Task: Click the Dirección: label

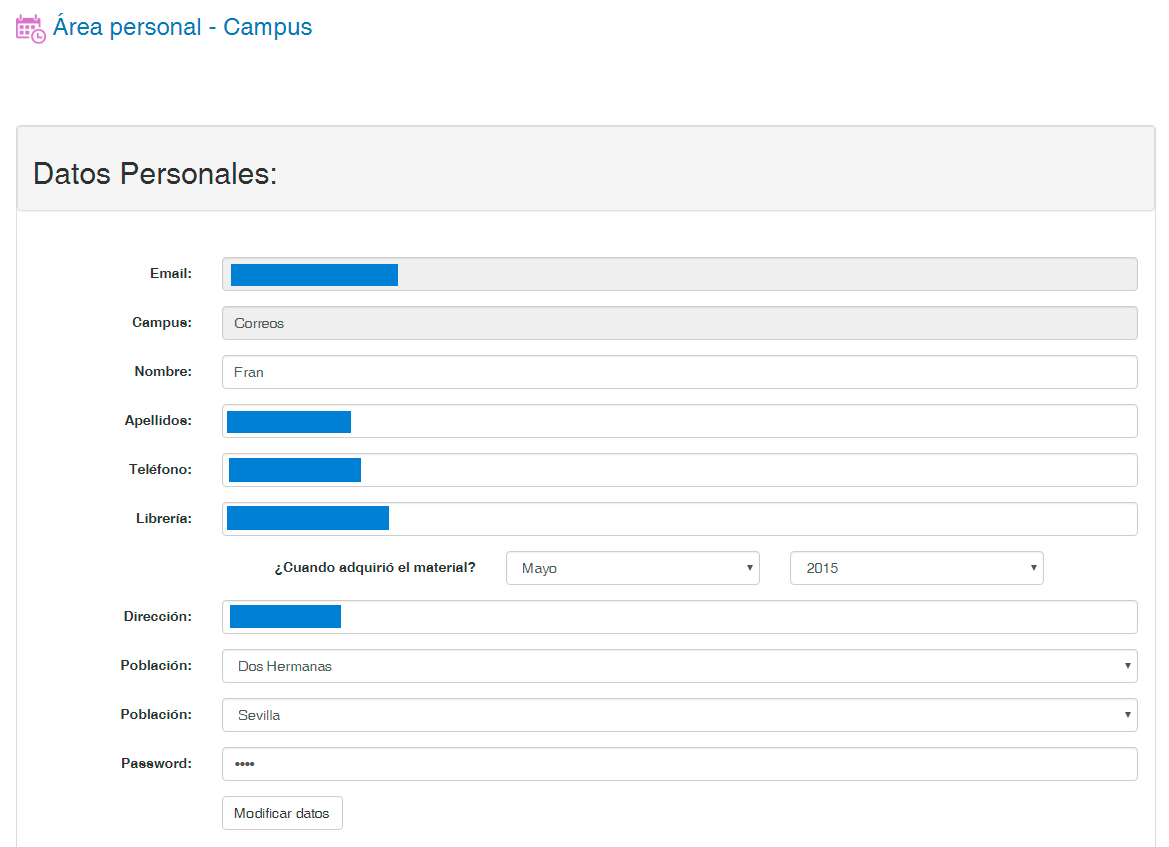Action: click(x=157, y=616)
